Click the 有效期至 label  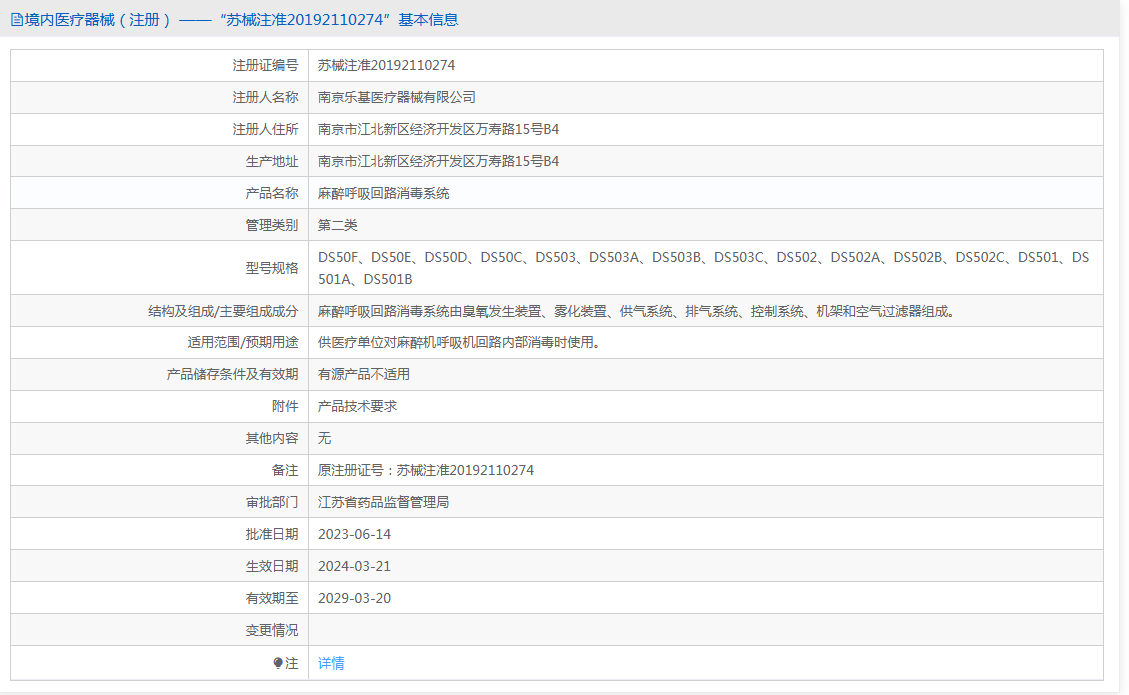271,598
